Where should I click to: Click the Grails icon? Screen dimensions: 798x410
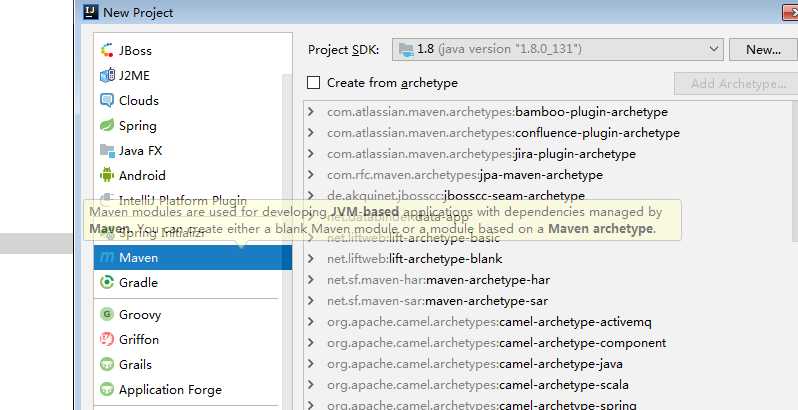[x=107, y=364]
